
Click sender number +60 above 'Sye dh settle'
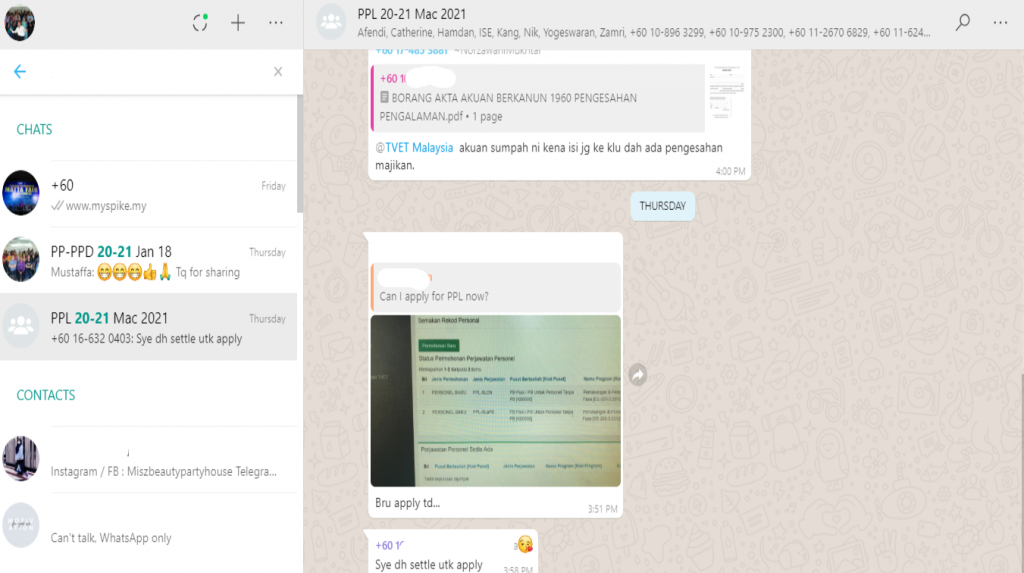pyautogui.click(x=390, y=546)
